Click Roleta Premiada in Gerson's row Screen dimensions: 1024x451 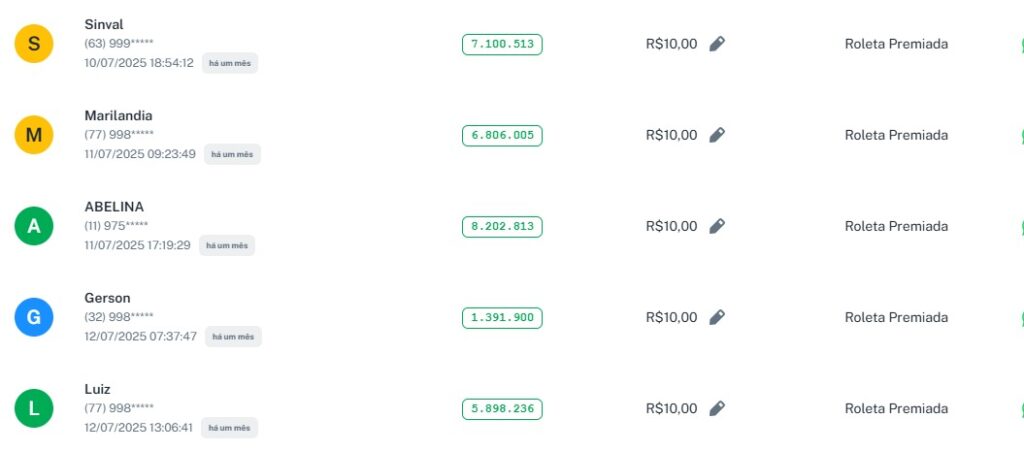896,317
